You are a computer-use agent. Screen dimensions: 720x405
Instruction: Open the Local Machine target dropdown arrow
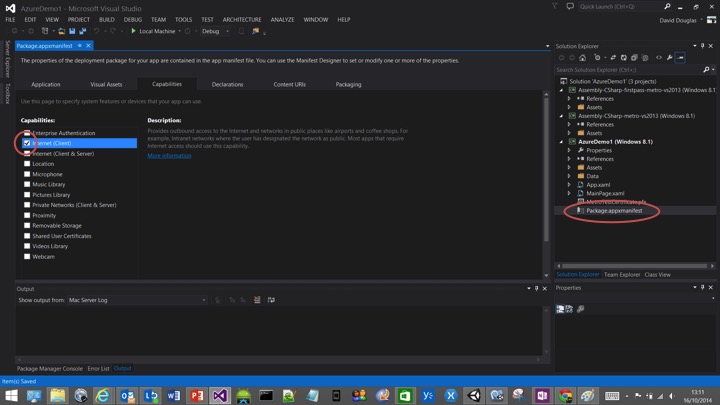[x=180, y=31]
